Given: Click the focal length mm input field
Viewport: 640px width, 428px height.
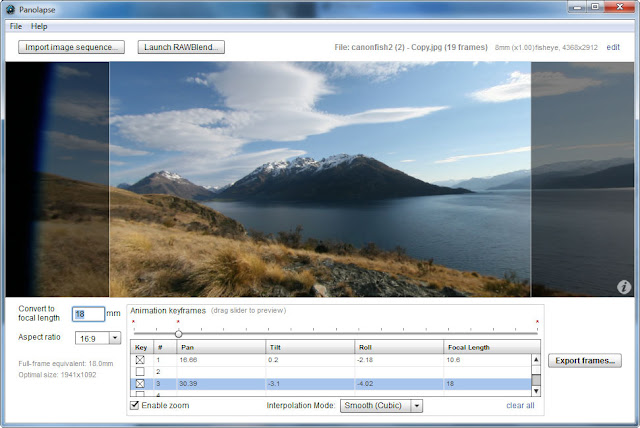Looking at the screenshot, I should [89, 314].
